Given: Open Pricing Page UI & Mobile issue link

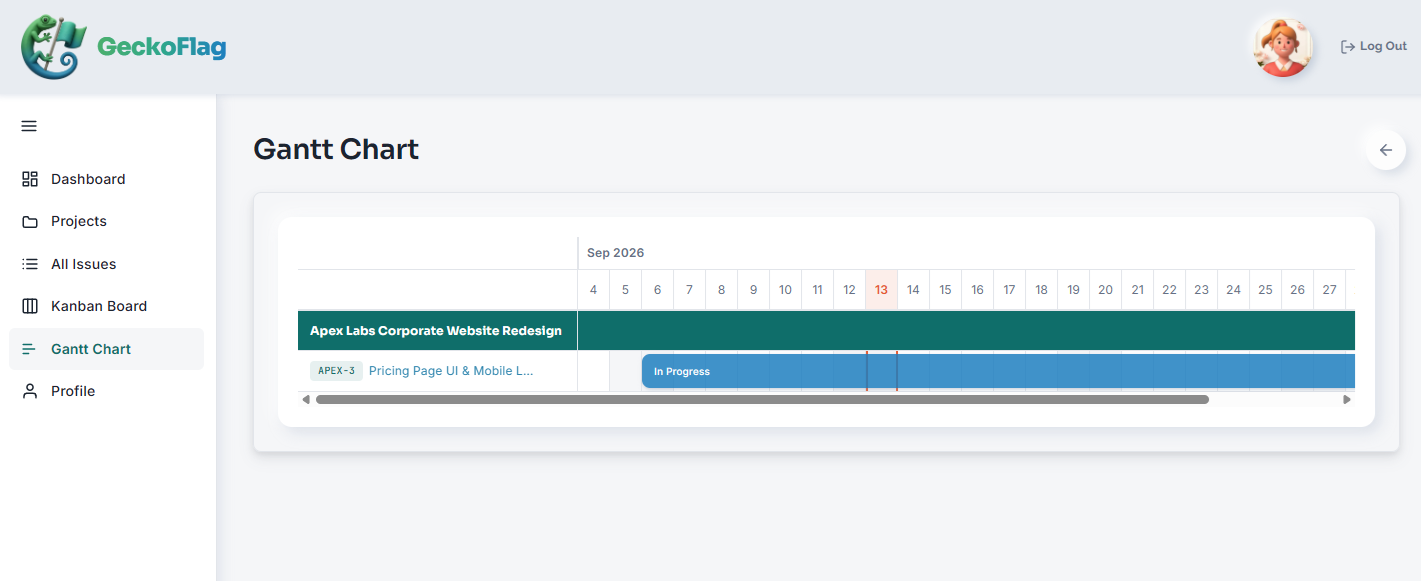Looking at the screenshot, I should [451, 371].
